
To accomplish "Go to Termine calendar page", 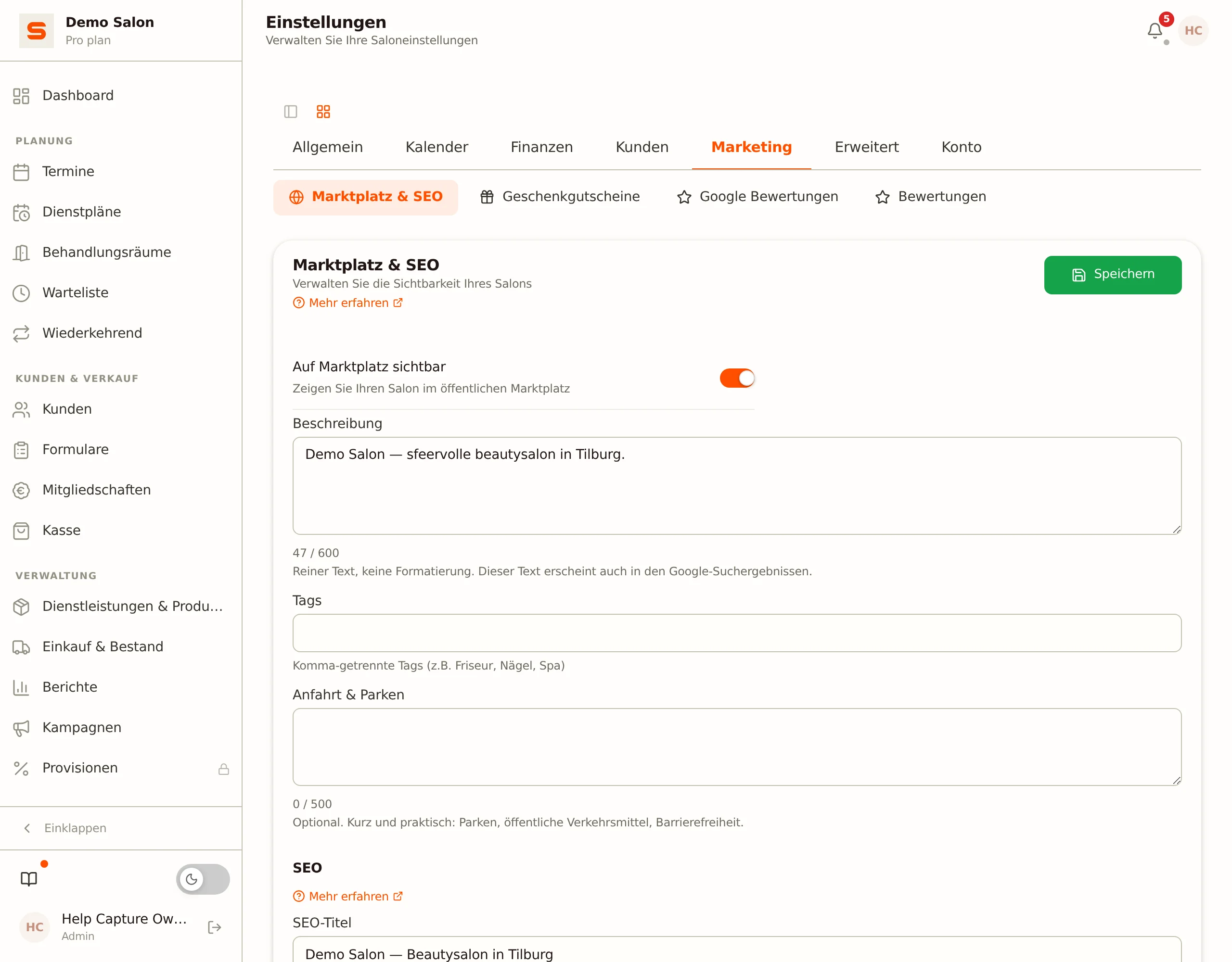I will [121, 171].
